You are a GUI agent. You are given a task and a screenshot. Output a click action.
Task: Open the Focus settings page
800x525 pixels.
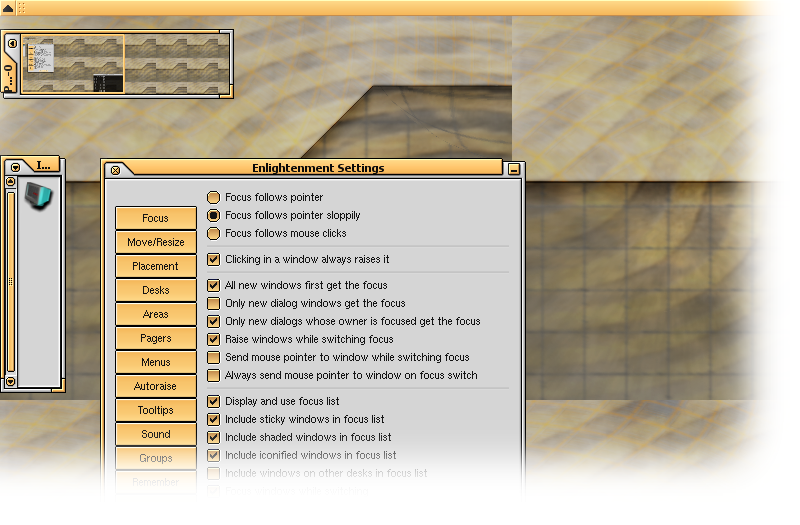pyautogui.click(x=156, y=218)
